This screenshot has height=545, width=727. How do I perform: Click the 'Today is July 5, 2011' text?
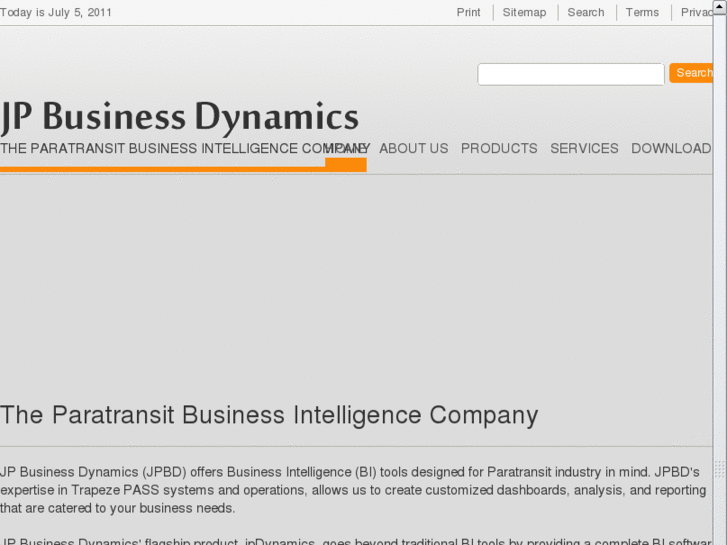[56, 13]
